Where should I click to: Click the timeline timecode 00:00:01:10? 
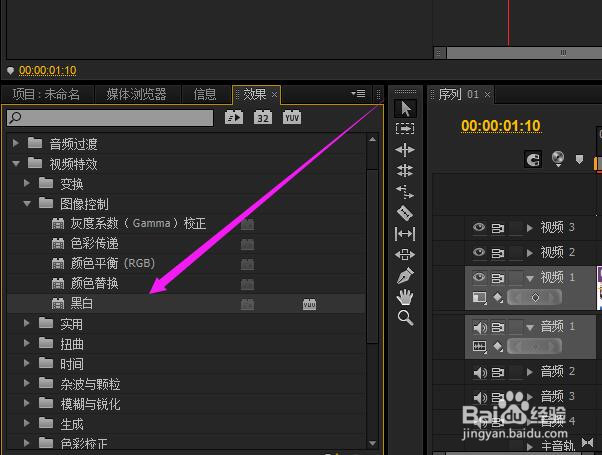[x=501, y=126]
